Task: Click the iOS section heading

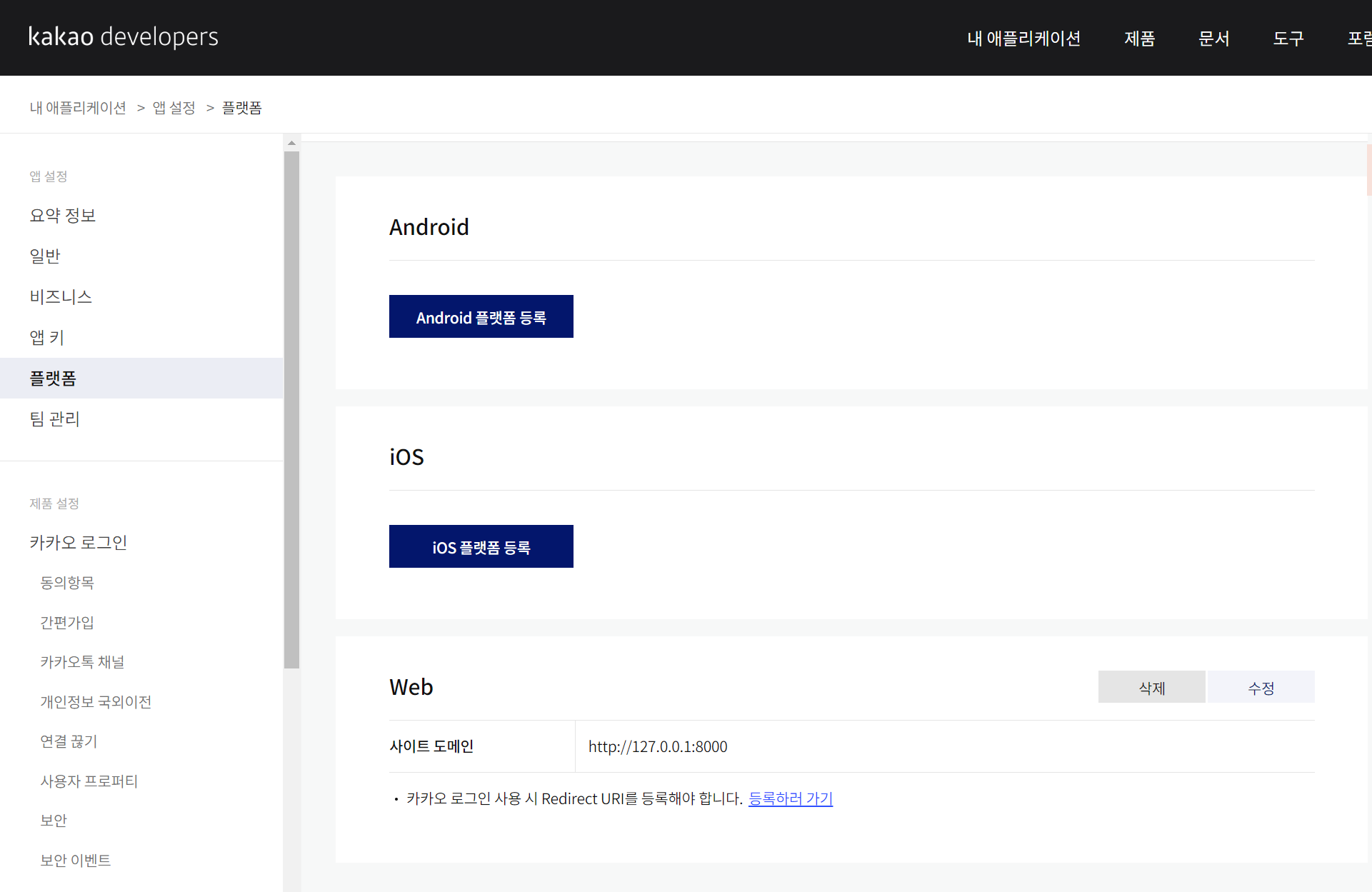Action: pos(407,457)
